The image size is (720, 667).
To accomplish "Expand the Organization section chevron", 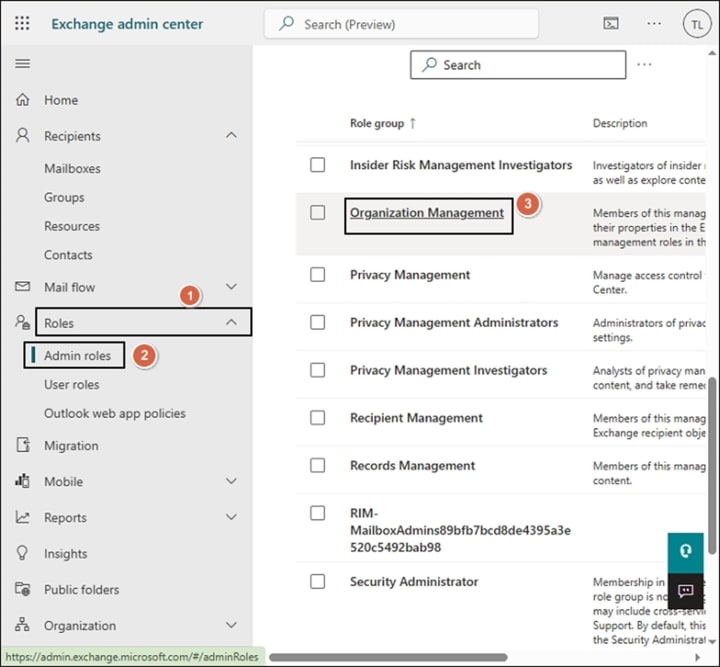I will pos(231,625).
